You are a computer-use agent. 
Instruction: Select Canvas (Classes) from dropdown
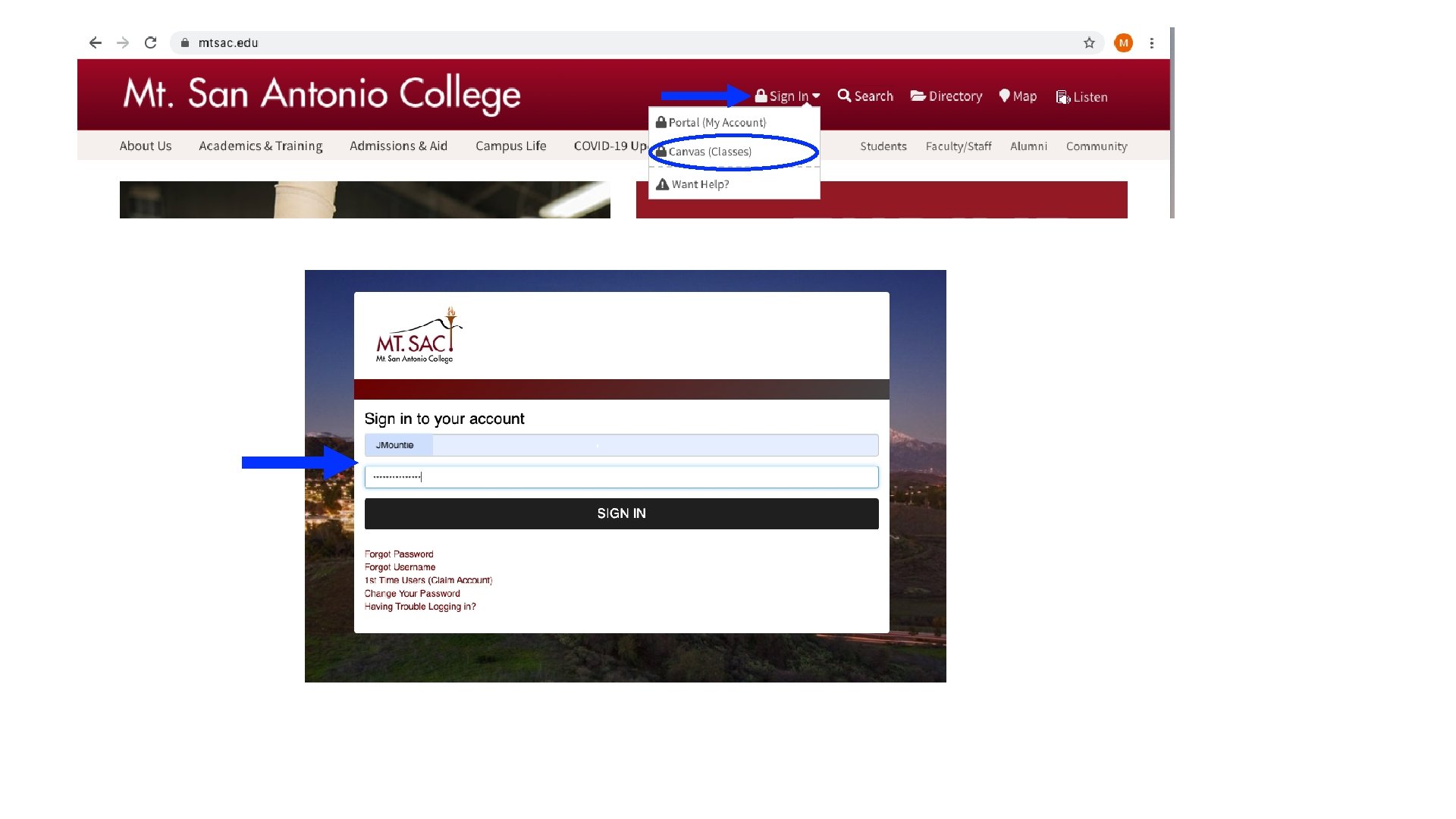coord(710,152)
